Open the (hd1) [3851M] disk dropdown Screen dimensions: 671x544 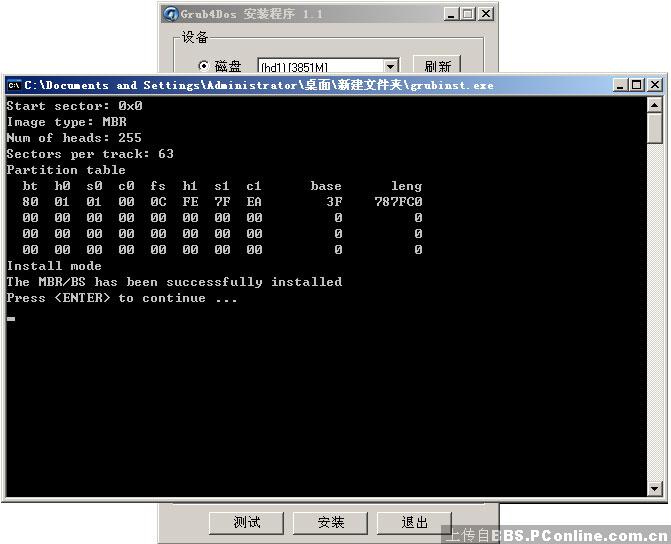tap(390, 66)
